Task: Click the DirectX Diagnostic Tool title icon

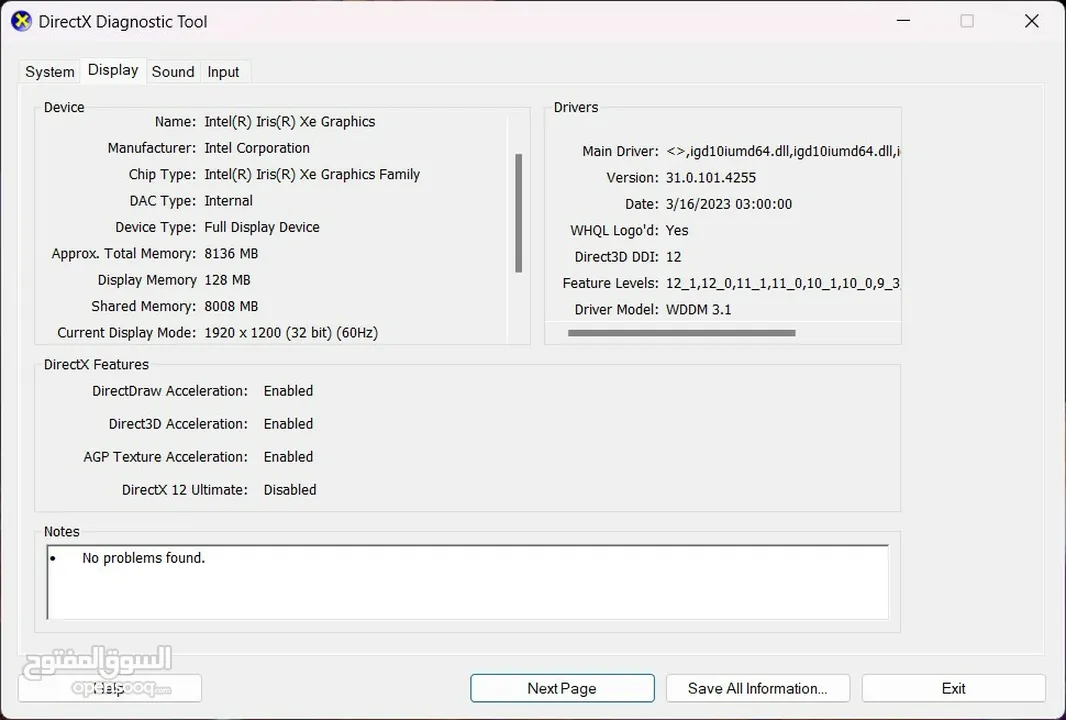Action: [x=21, y=21]
